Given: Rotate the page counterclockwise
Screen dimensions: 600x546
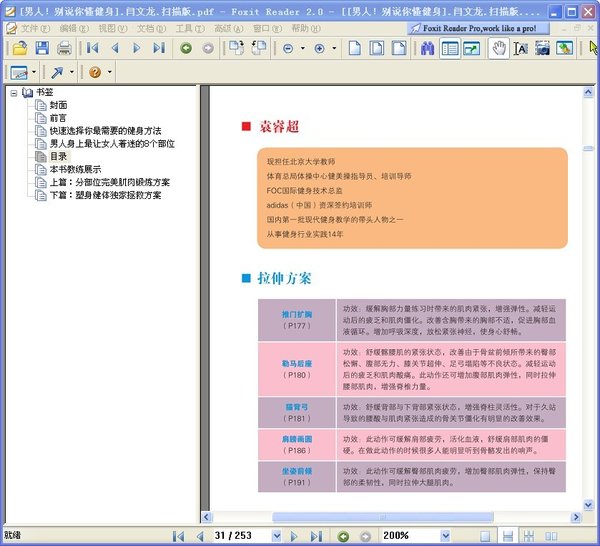Looking at the screenshot, I should 259,48.
